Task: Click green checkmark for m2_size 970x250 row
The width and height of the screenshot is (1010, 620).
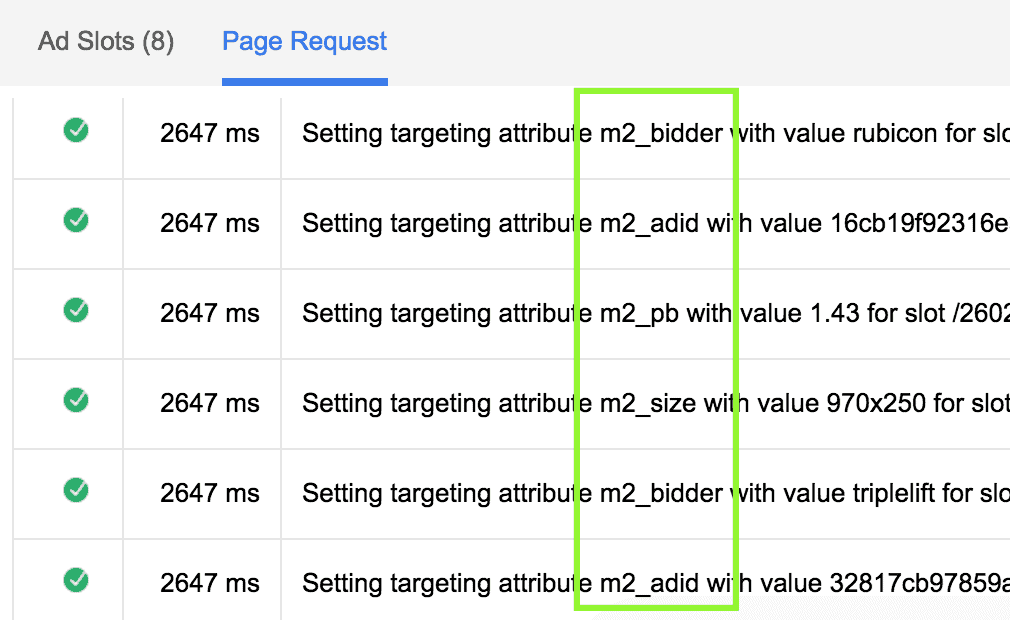Action: (76, 400)
